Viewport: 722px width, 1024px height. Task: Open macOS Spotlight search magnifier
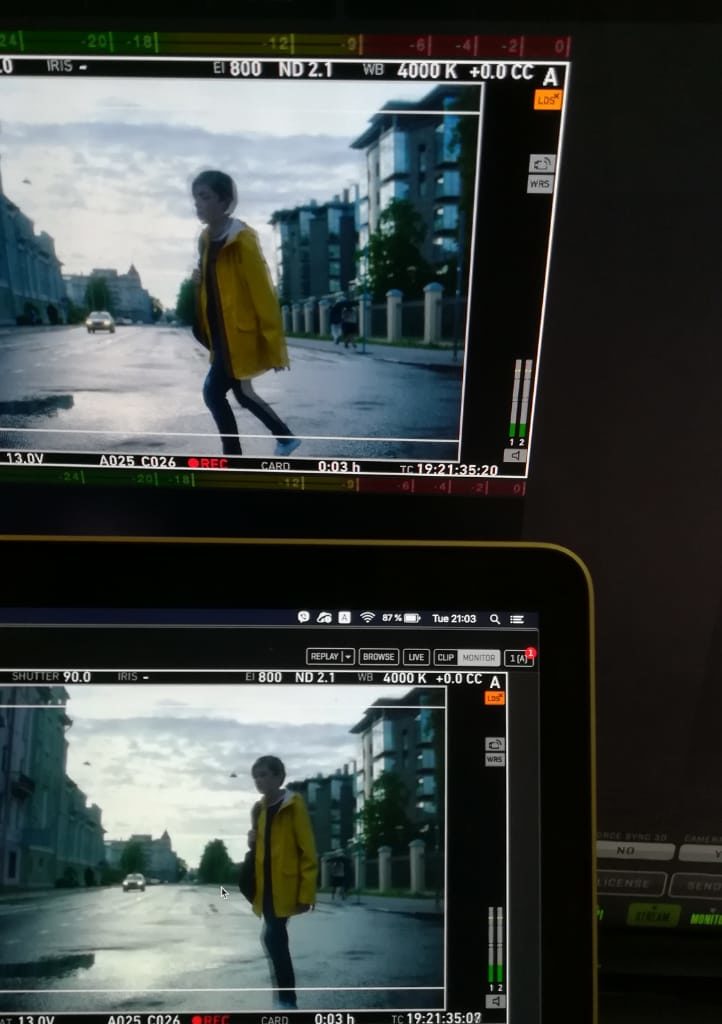pos(495,619)
